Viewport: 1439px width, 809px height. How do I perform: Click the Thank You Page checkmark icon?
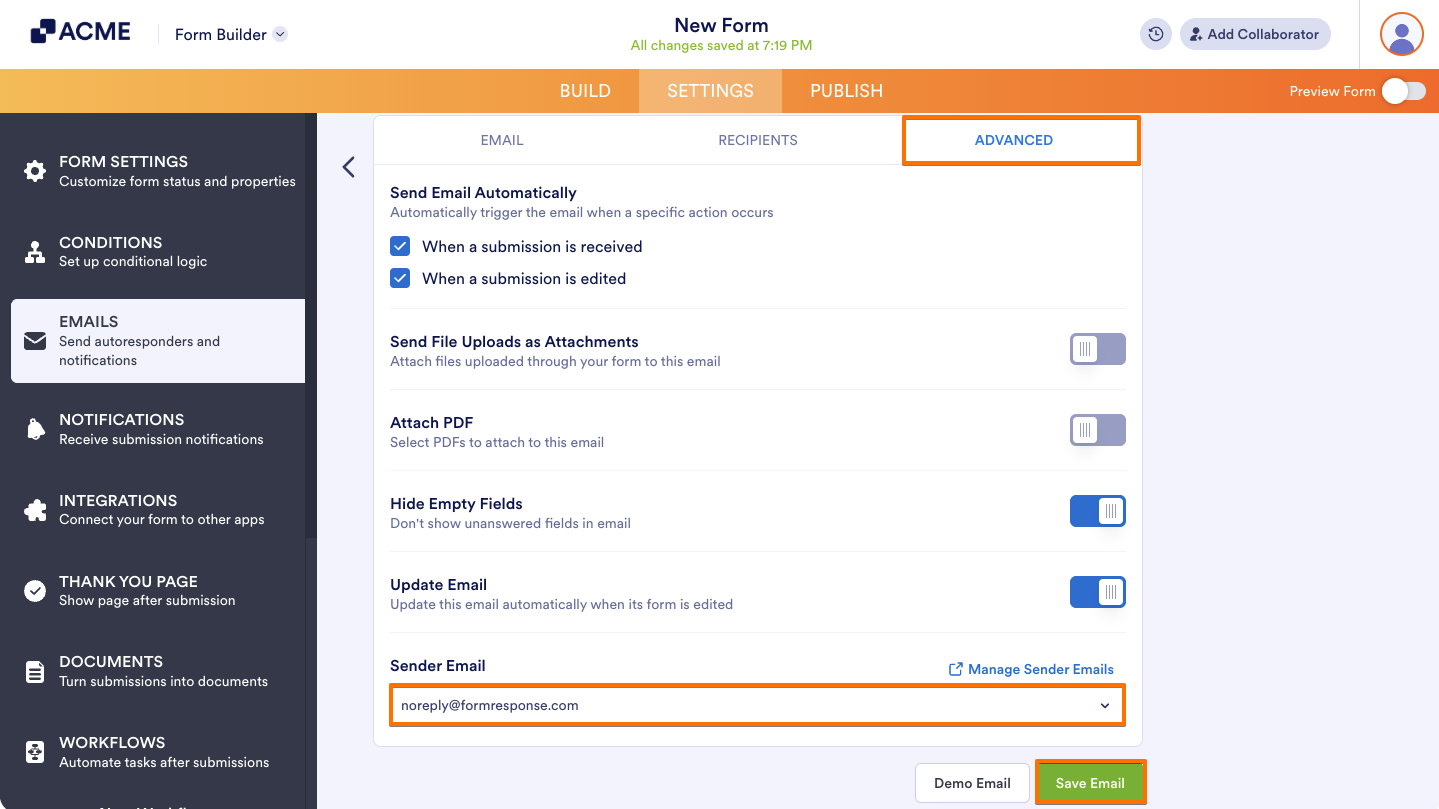(x=35, y=591)
